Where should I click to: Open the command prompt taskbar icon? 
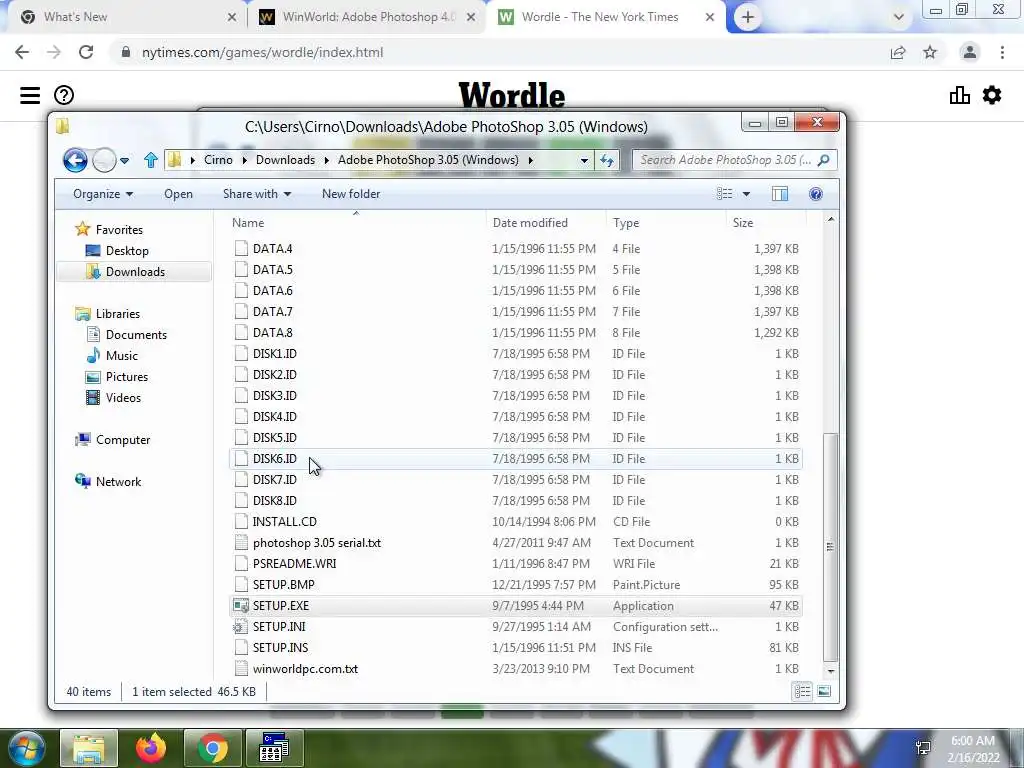(274, 748)
